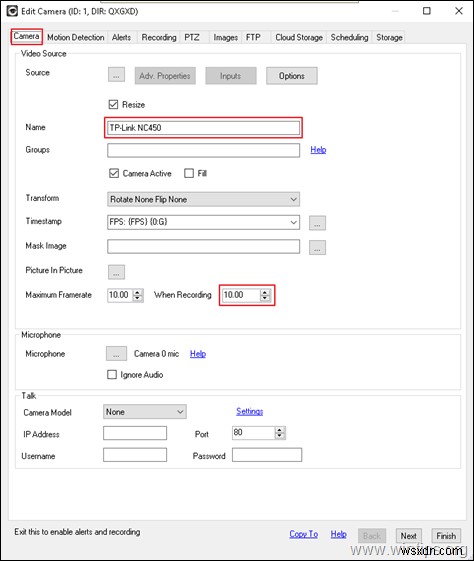474x561 pixels.
Task: Click the Finish button
Action: point(446,536)
